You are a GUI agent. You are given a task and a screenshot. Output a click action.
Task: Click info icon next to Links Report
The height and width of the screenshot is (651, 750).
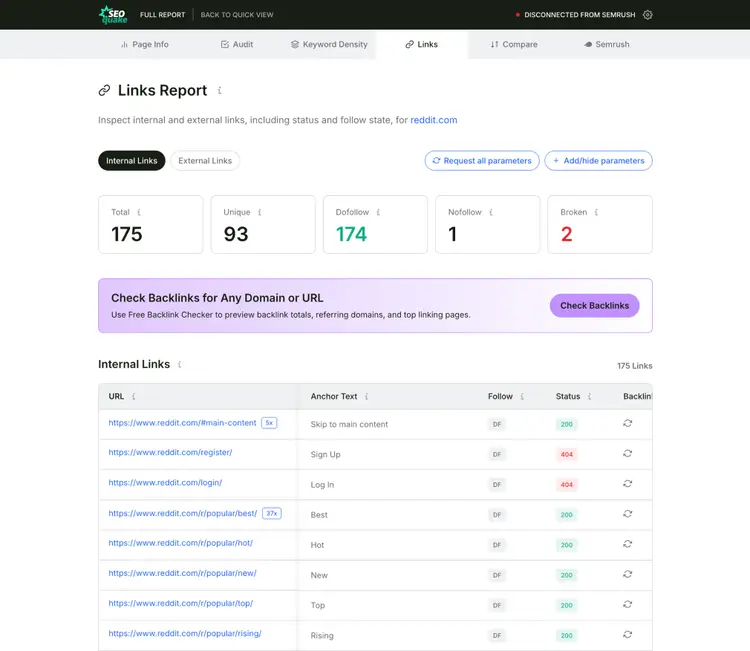220,90
